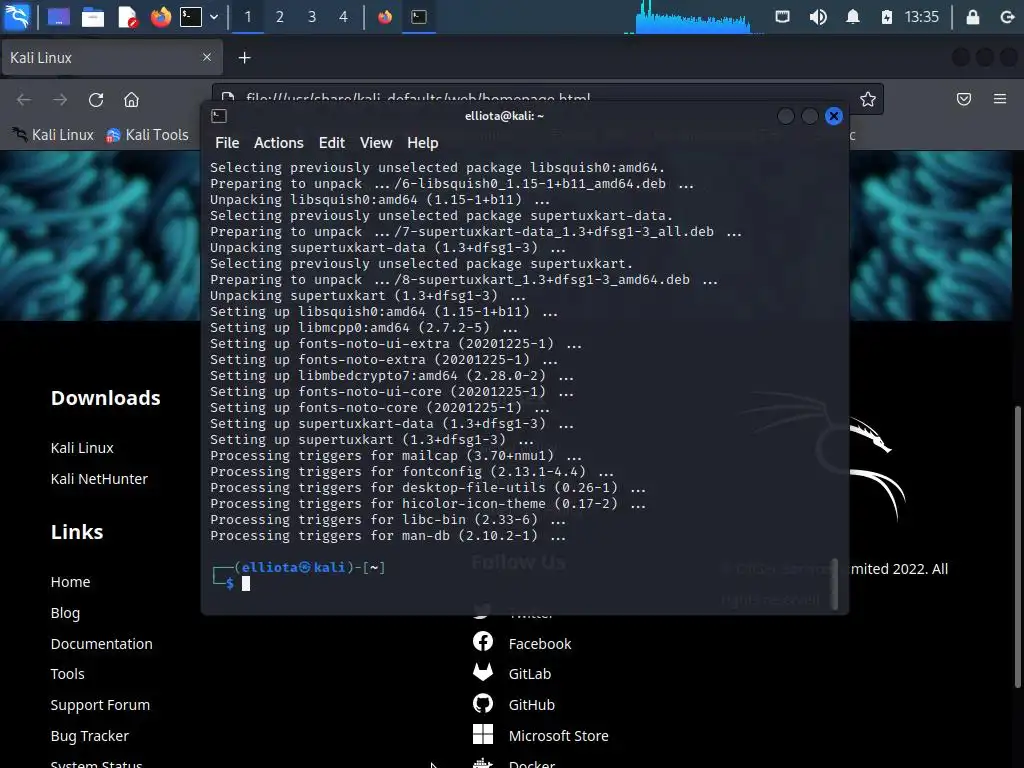Click the Microsoft Store logo icon
Screen dimensions: 1024x768
[x=483, y=735]
